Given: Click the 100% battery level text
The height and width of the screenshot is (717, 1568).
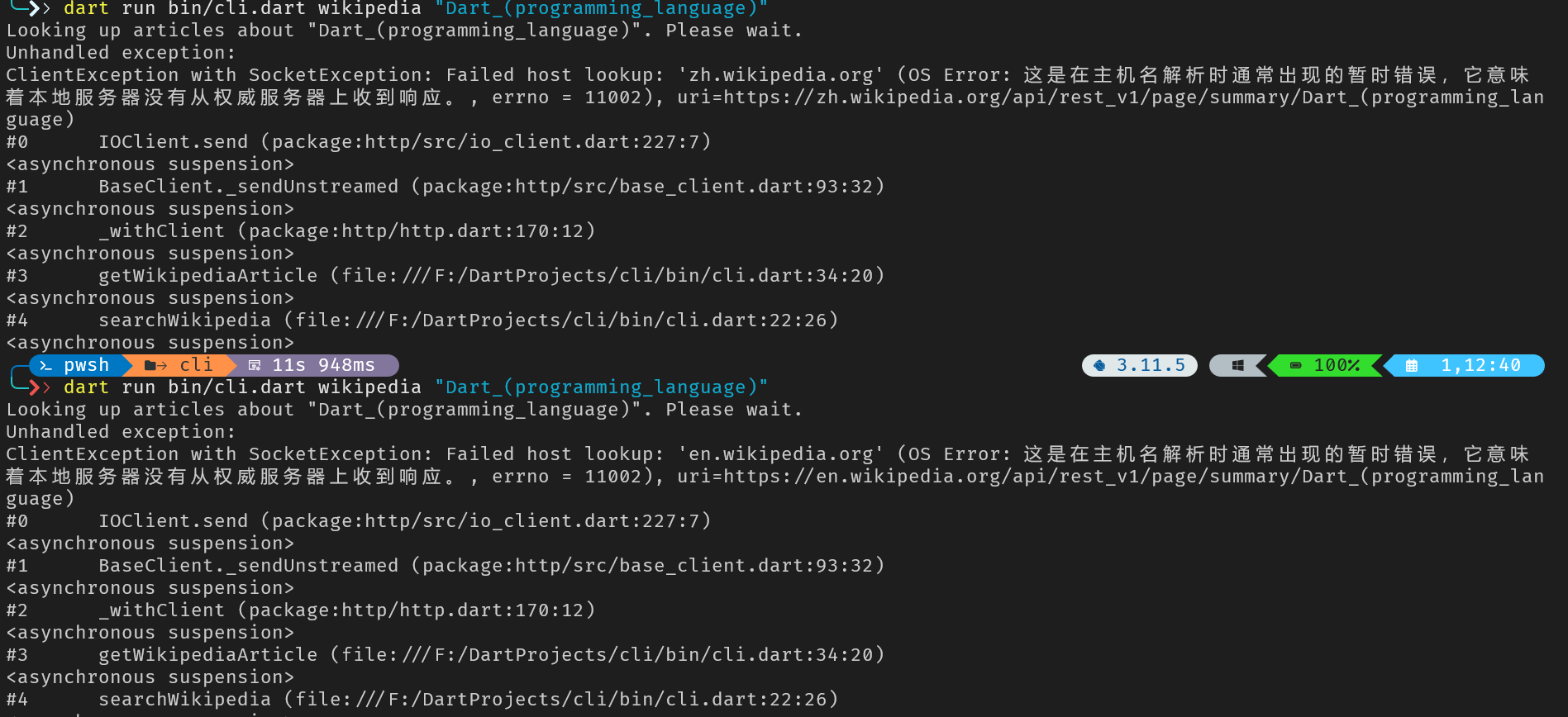Looking at the screenshot, I should coord(1337,365).
